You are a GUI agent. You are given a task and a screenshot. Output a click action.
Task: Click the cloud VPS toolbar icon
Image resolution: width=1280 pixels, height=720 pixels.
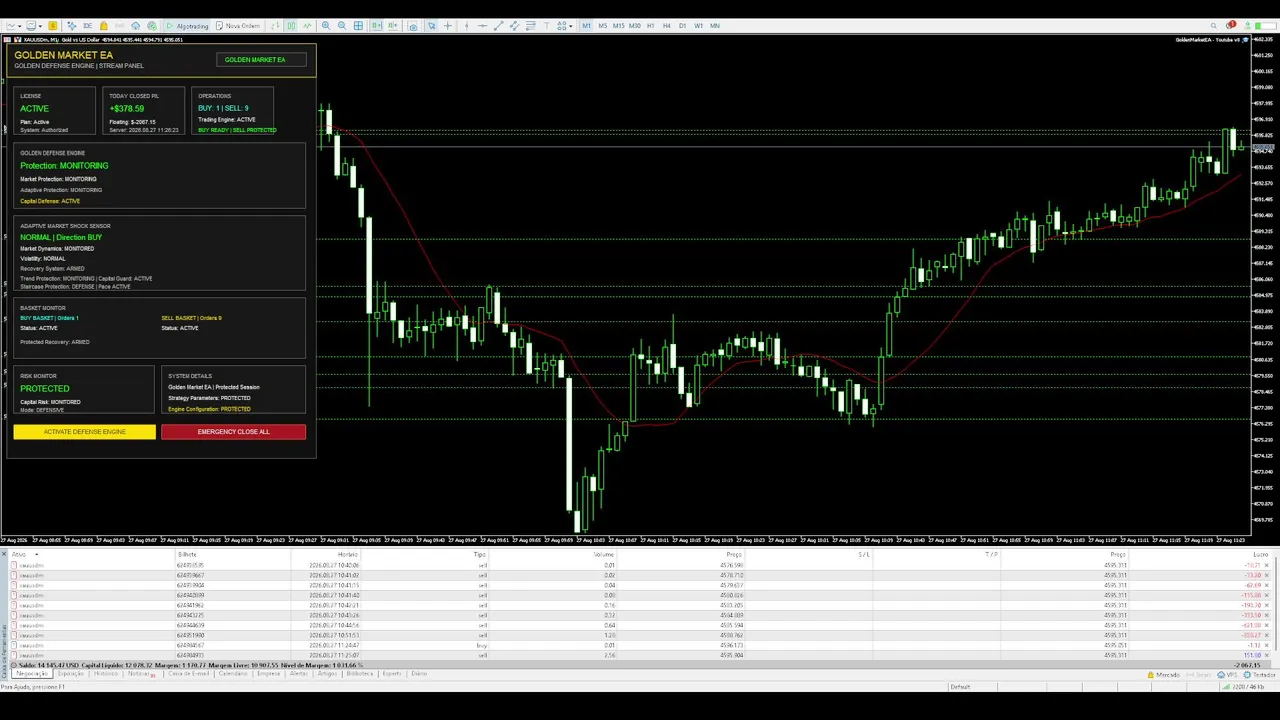135,26
